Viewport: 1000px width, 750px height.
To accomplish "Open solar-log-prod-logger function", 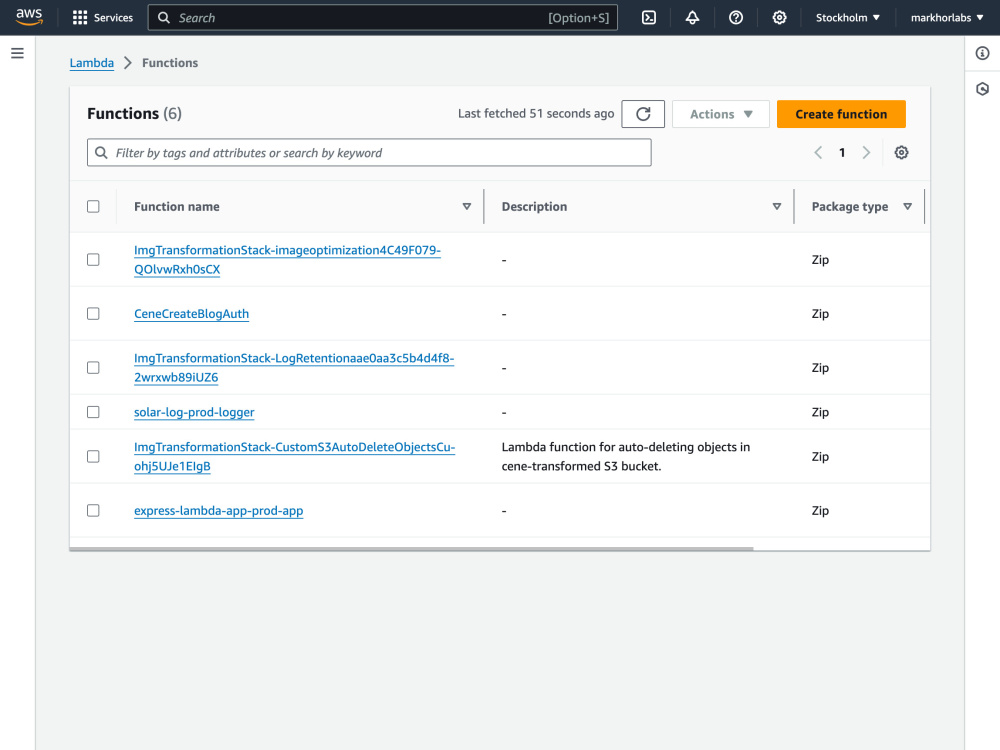I will 194,412.
